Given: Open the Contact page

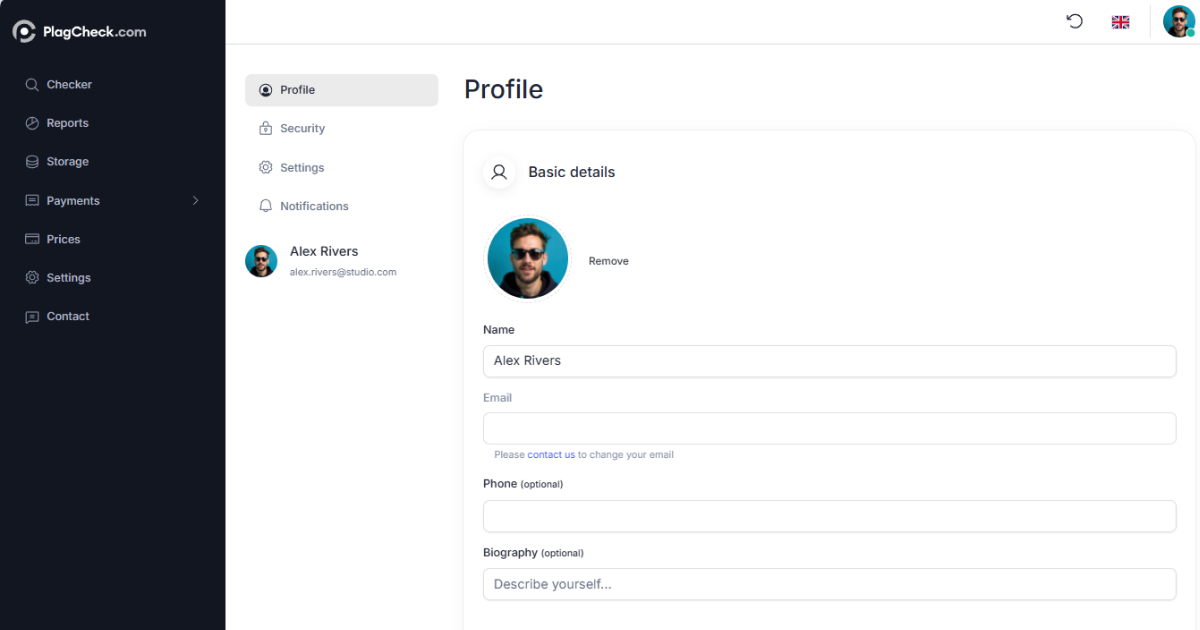Looking at the screenshot, I should coord(69,316).
